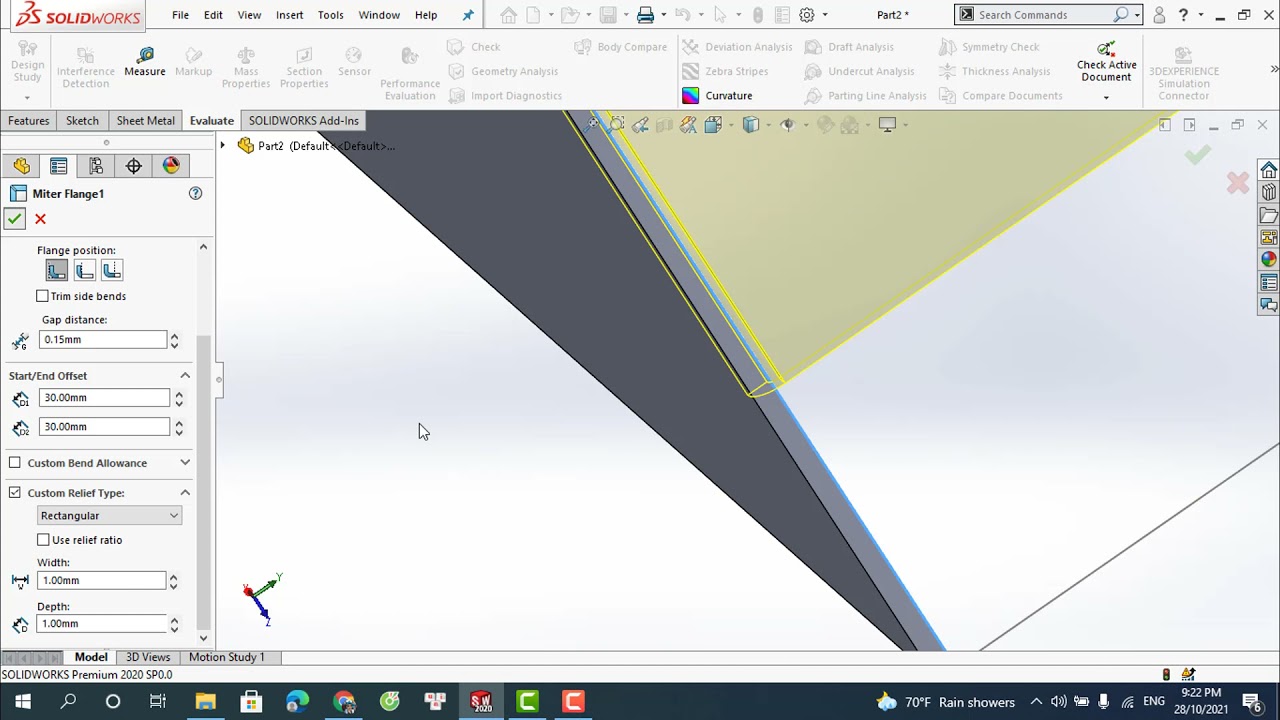
Task: Open the Tools menu
Action: coord(330,15)
